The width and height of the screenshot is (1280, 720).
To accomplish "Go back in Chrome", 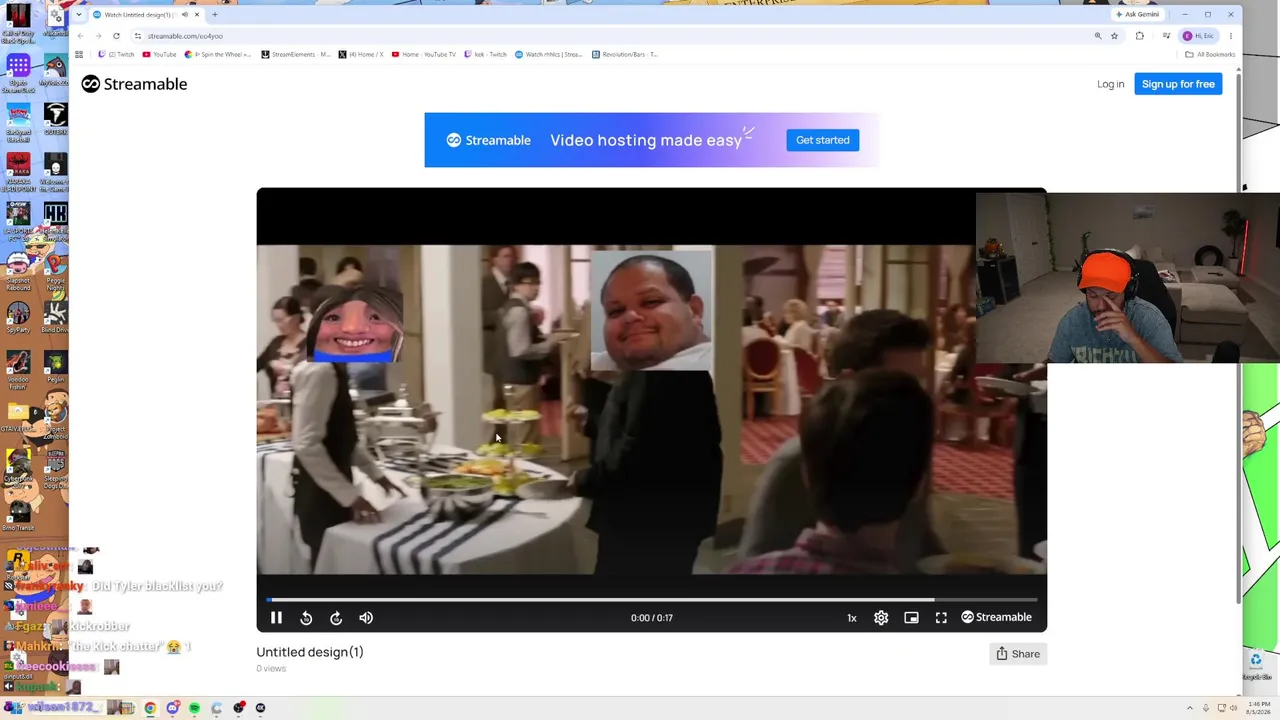I will [80, 36].
